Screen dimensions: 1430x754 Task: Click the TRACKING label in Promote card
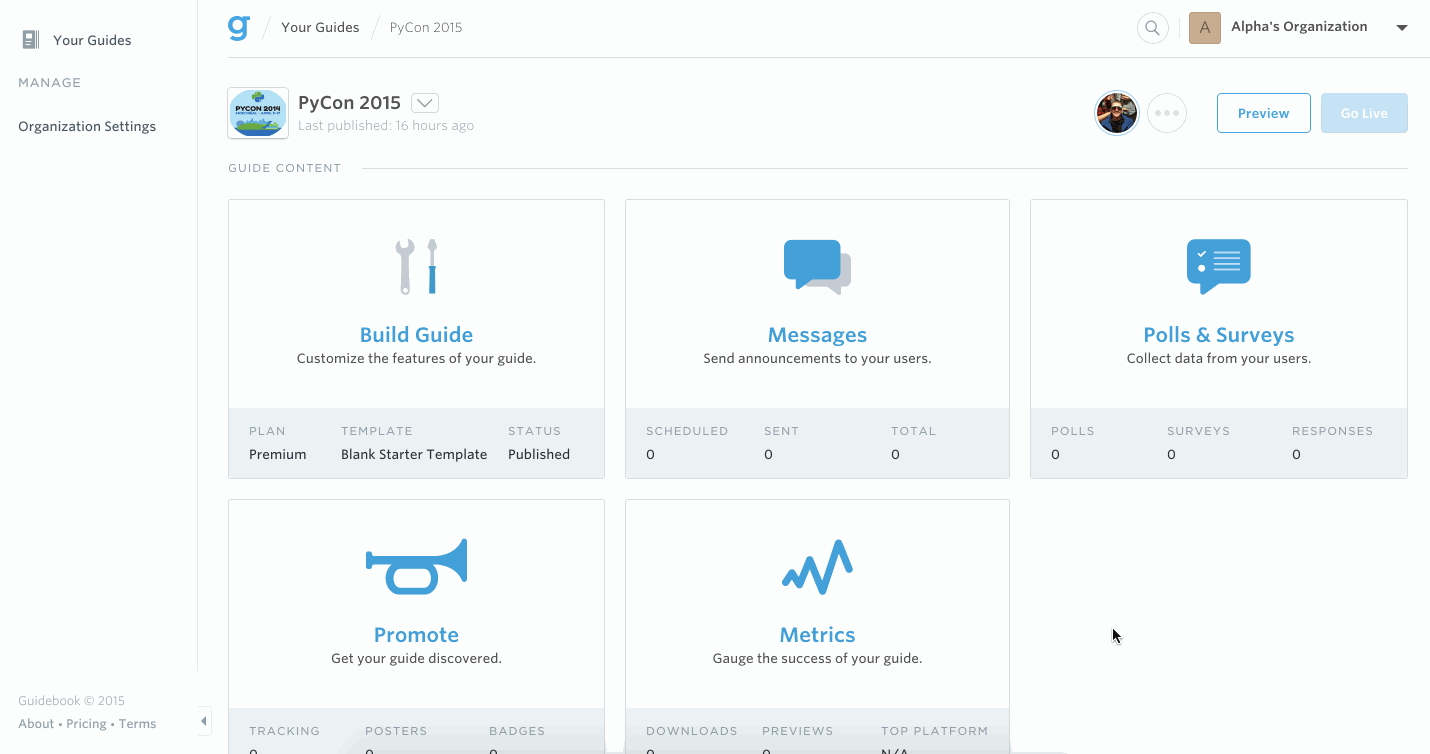coord(284,731)
